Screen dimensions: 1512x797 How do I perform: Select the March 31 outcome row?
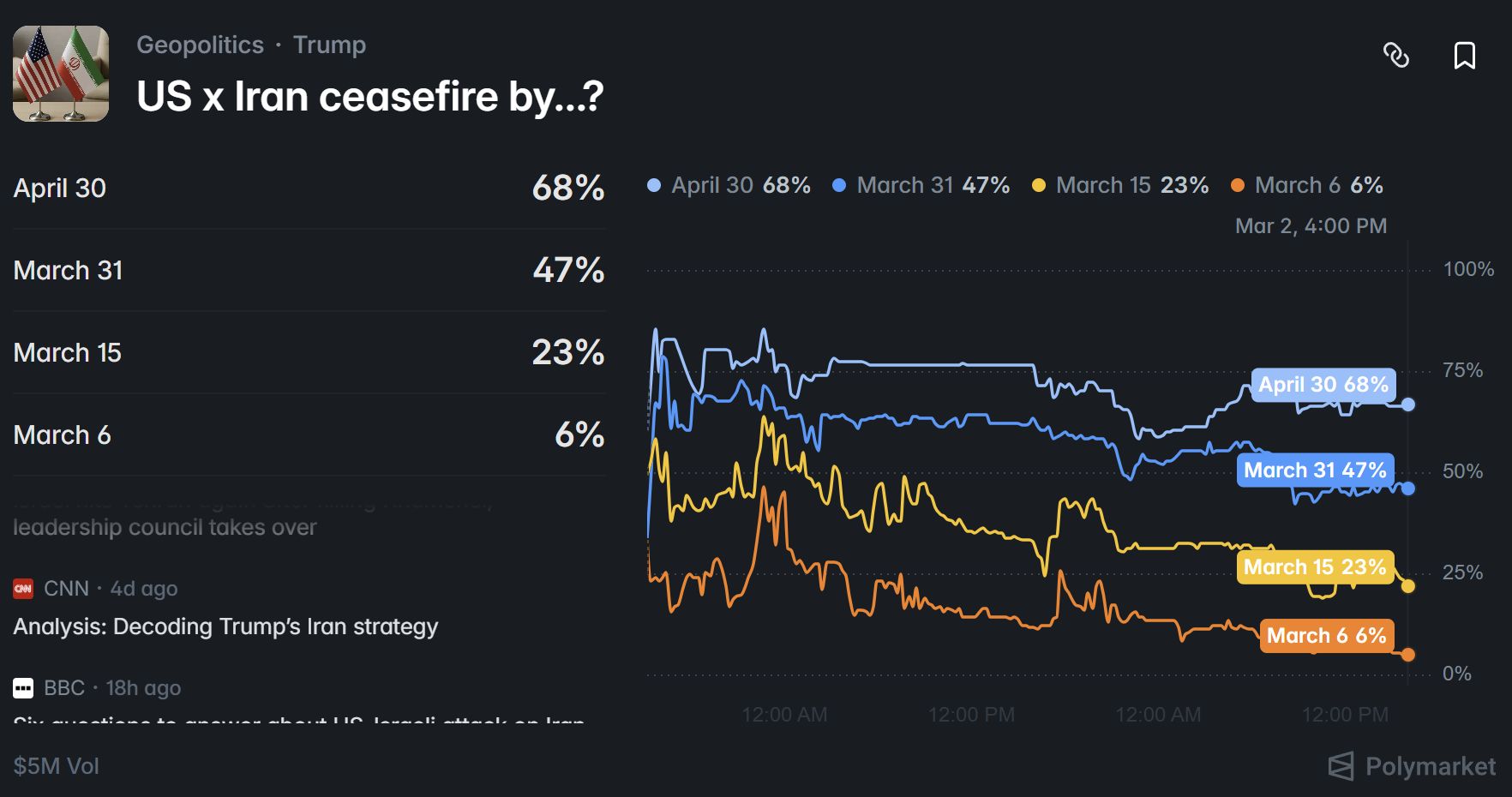pyautogui.click(x=309, y=270)
